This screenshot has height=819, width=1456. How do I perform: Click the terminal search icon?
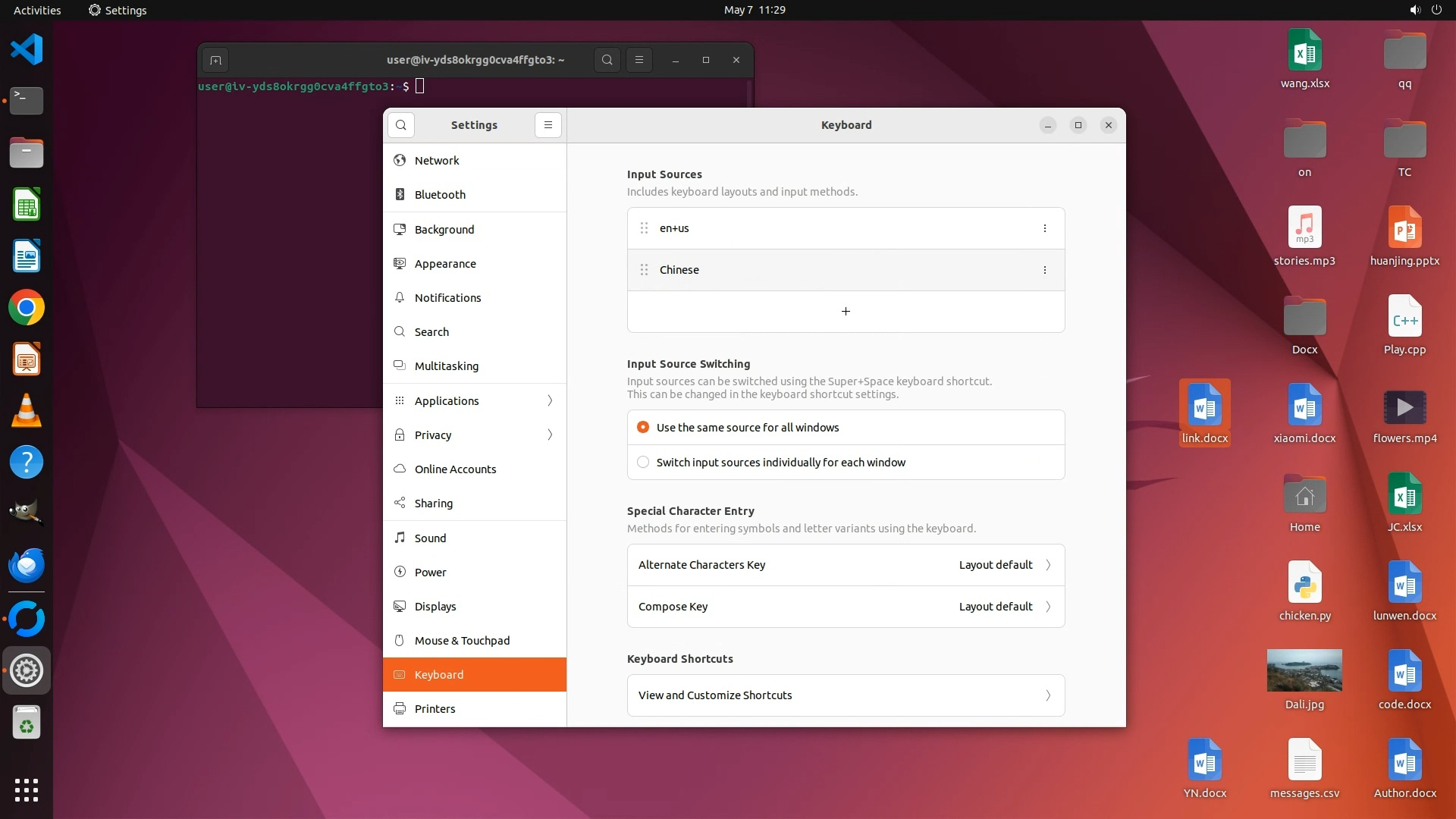tap(607, 60)
